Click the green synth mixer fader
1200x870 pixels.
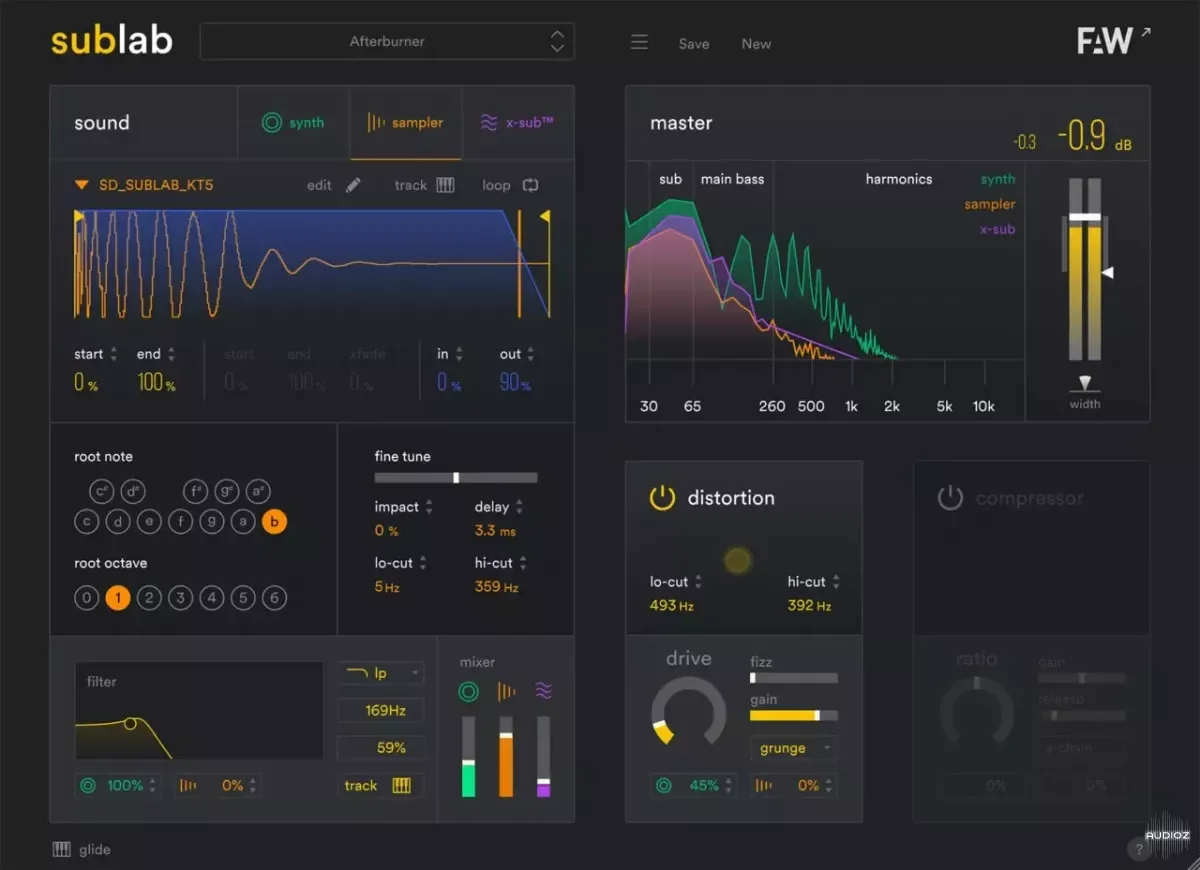468,757
